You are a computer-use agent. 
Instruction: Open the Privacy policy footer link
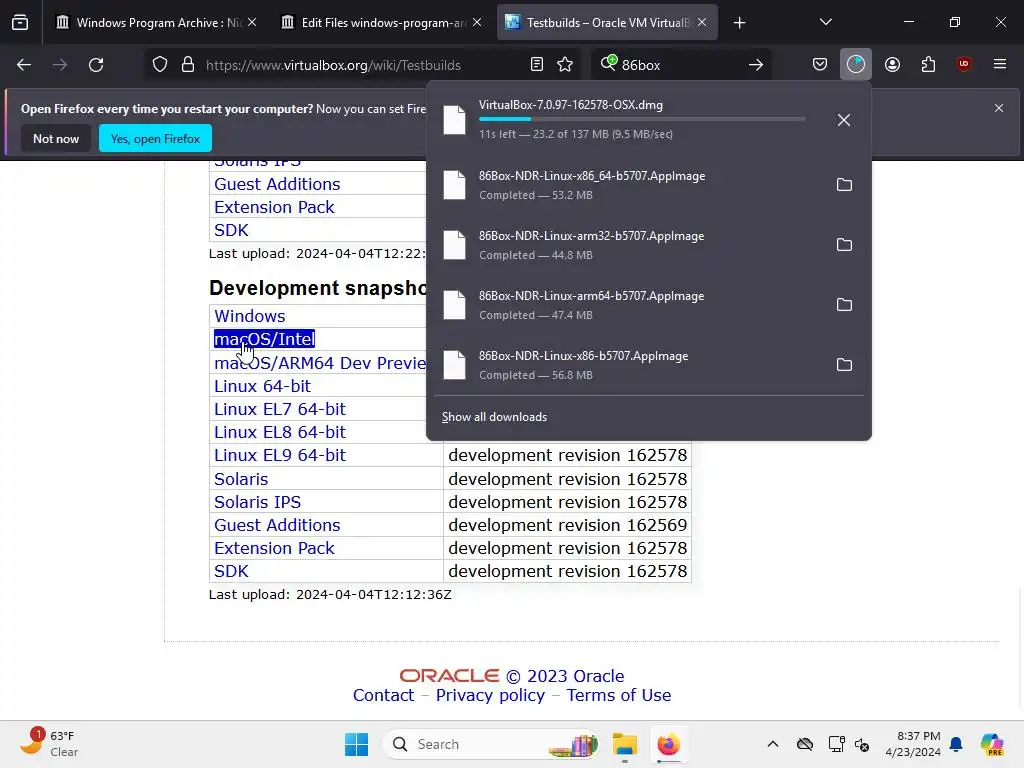point(490,695)
